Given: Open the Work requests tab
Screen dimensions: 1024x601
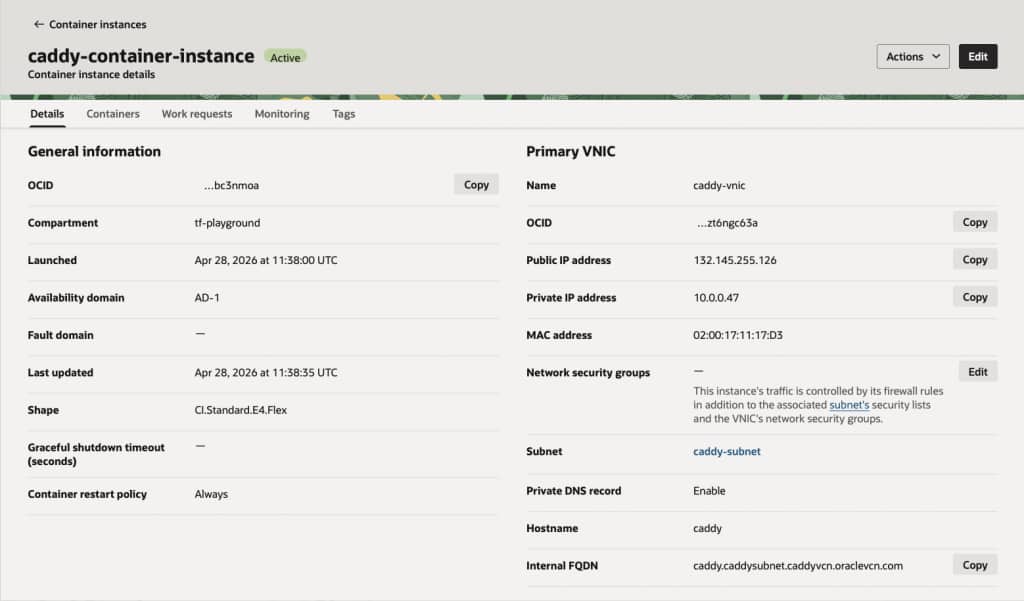Looking at the screenshot, I should click(197, 114).
